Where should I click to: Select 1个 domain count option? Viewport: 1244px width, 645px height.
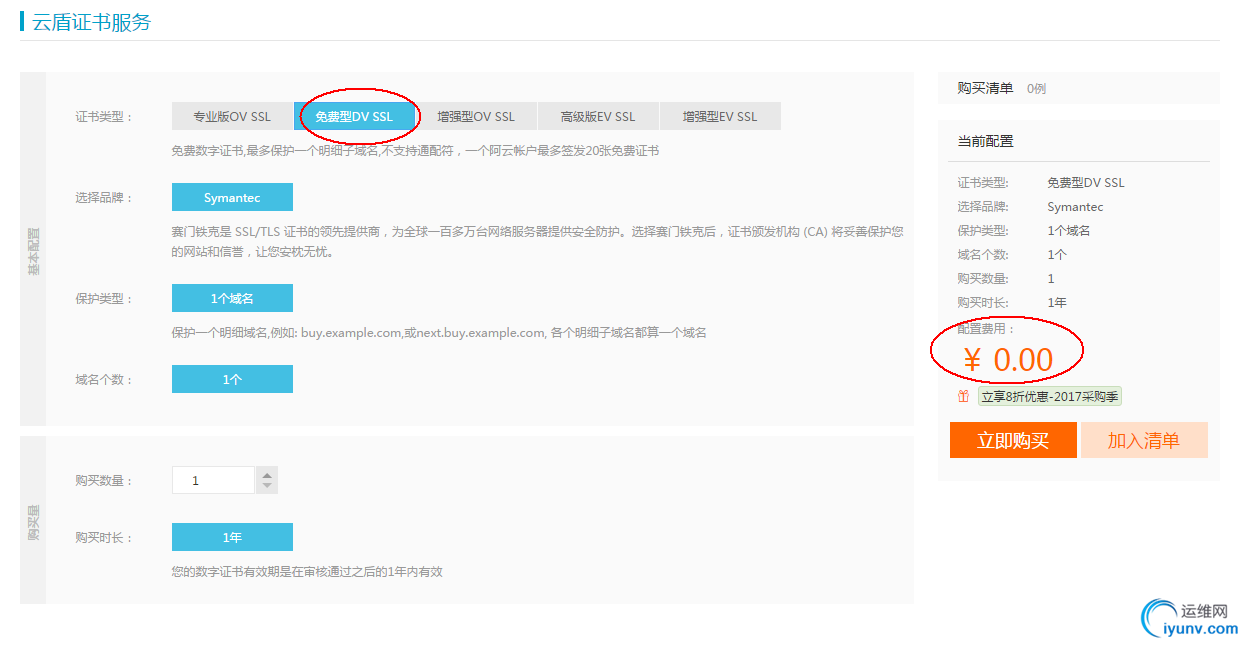tap(232, 379)
